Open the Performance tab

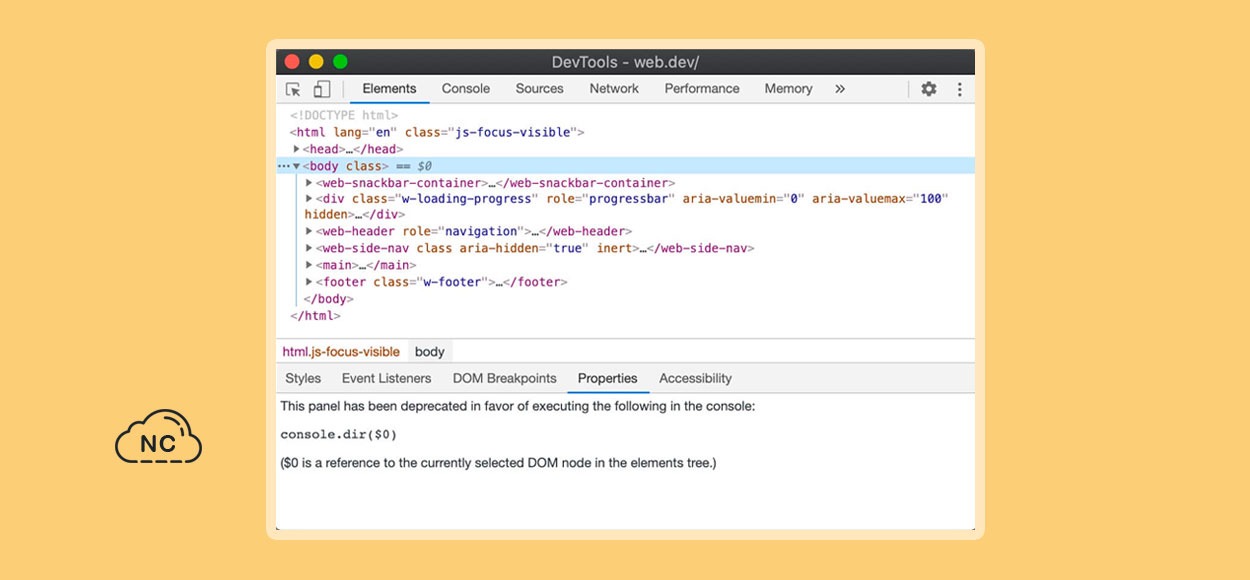click(702, 89)
